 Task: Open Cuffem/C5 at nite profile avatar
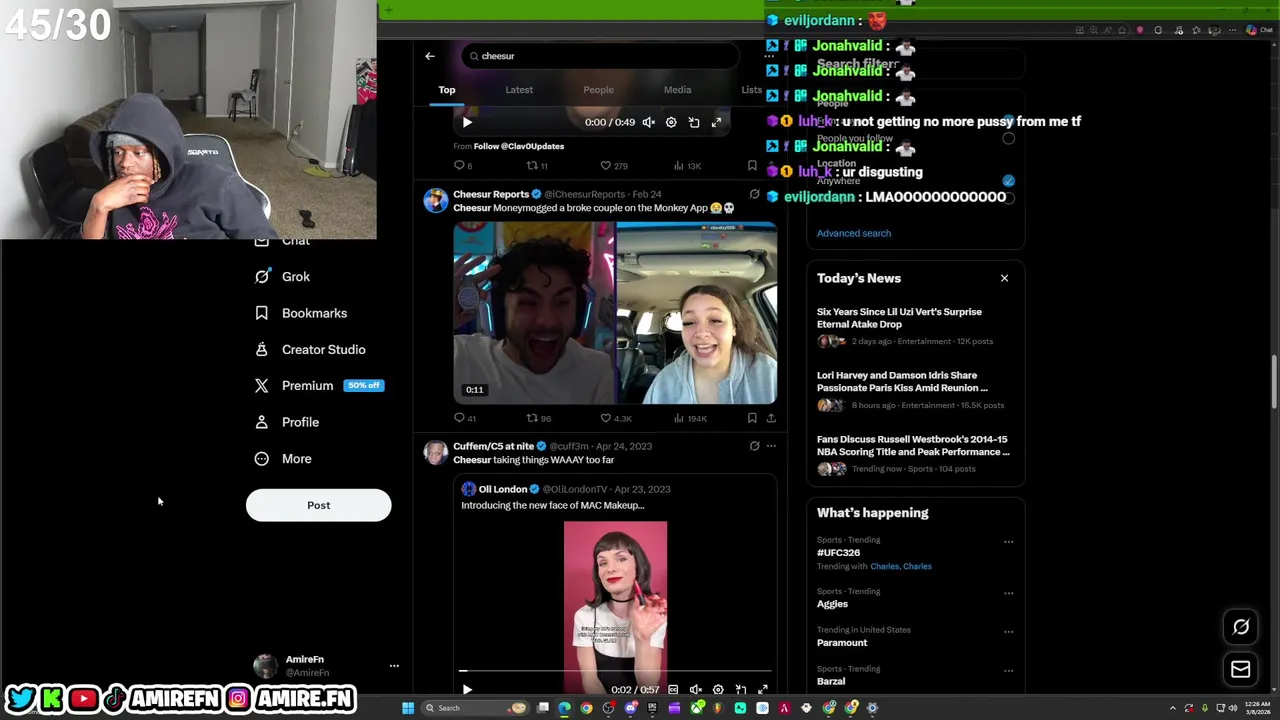(x=436, y=452)
